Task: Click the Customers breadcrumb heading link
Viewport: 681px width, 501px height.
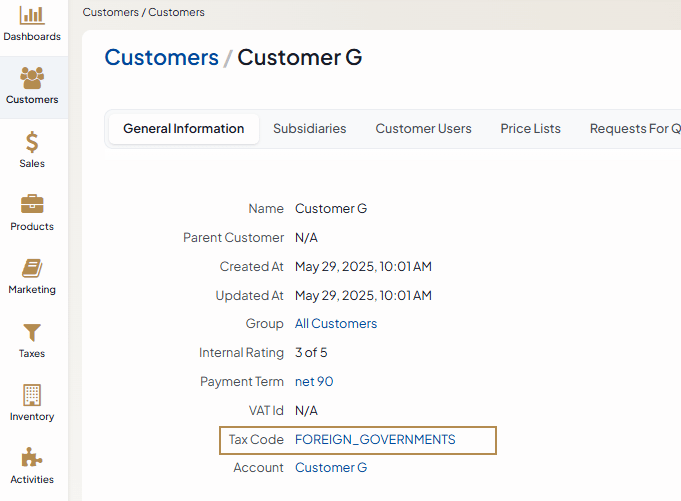Action: point(161,58)
